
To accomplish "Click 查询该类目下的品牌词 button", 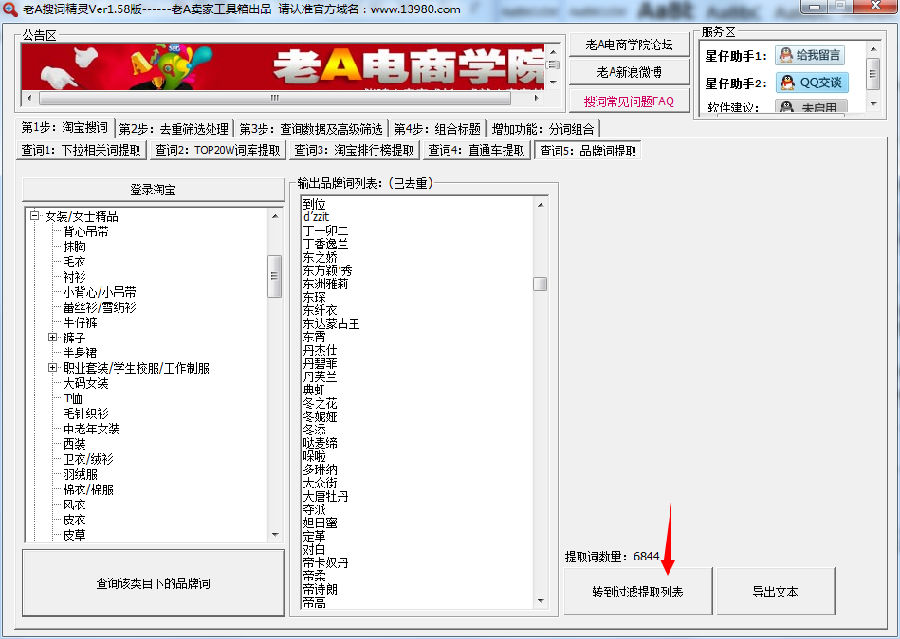I will [x=153, y=583].
